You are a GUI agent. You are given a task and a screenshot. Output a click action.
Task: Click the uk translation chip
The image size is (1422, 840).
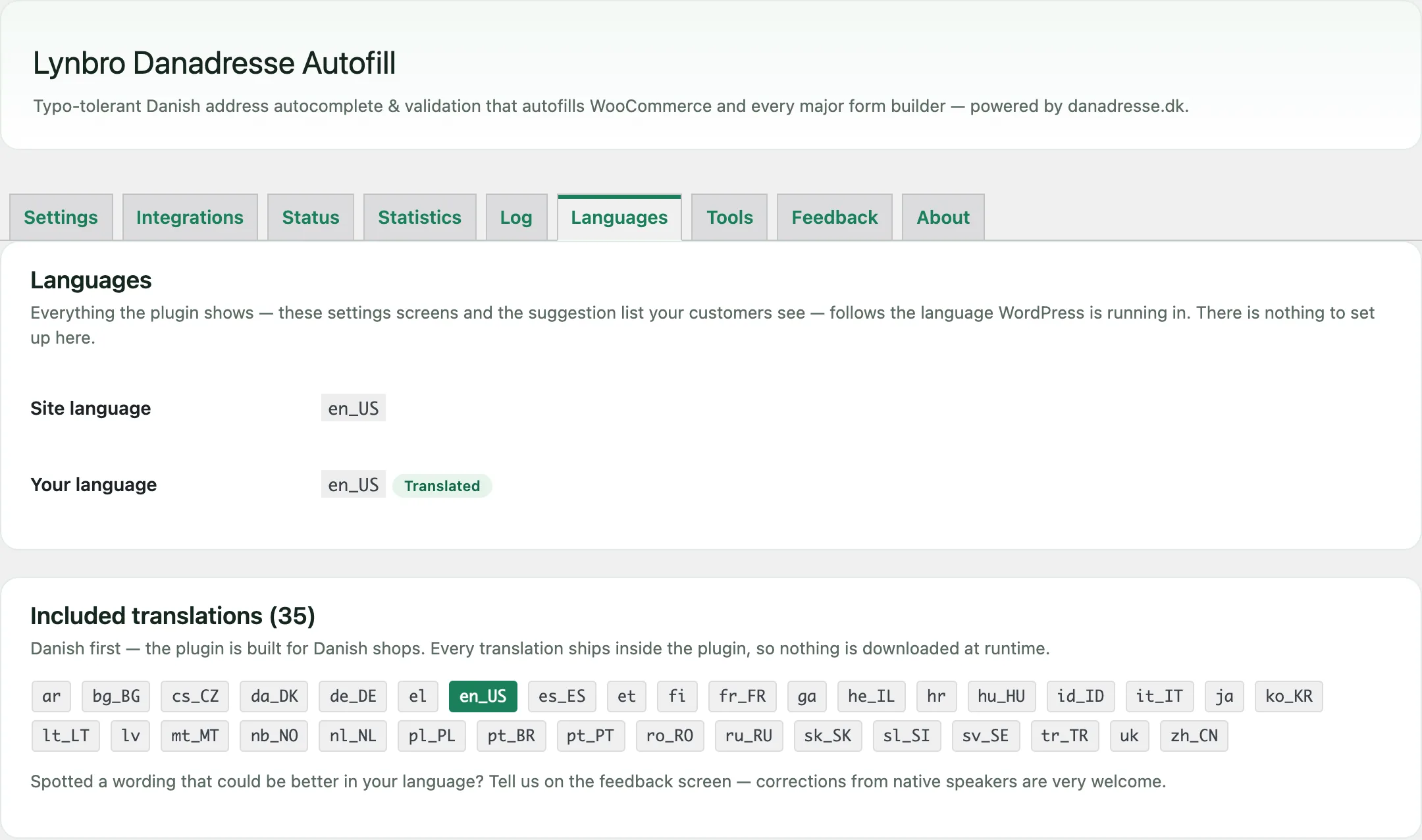click(1130, 736)
